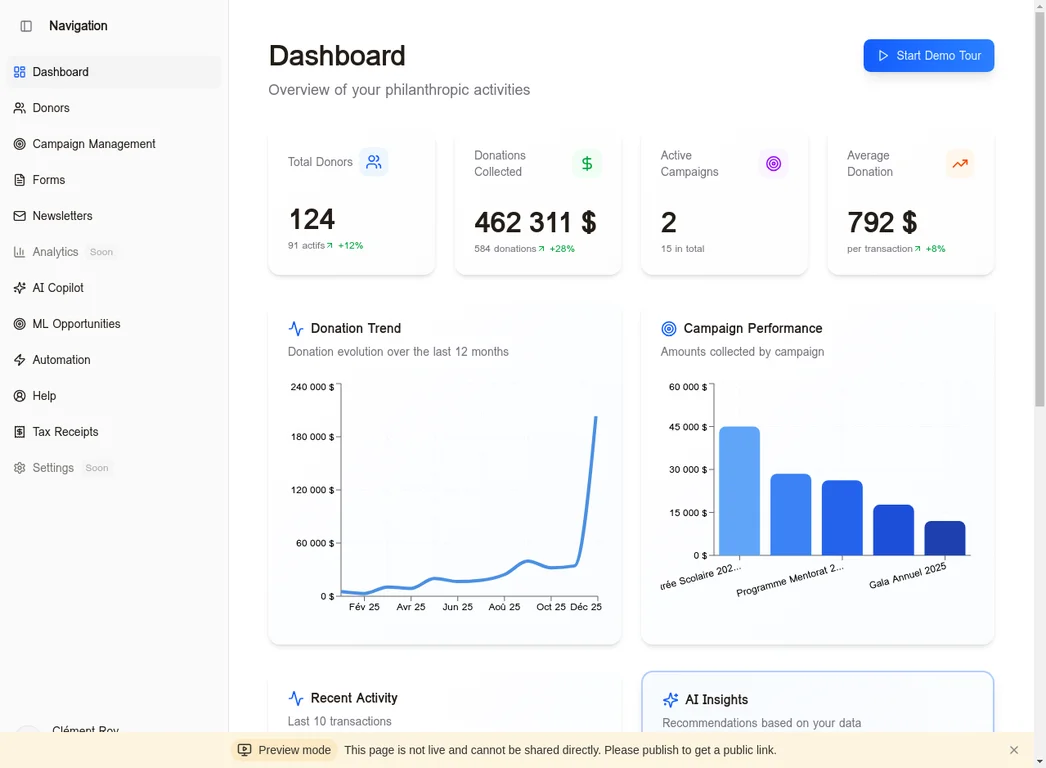Click the sidebar collapse icon next to Navigation
This screenshot has width=1046, height=768.
[x=24, y=25]
